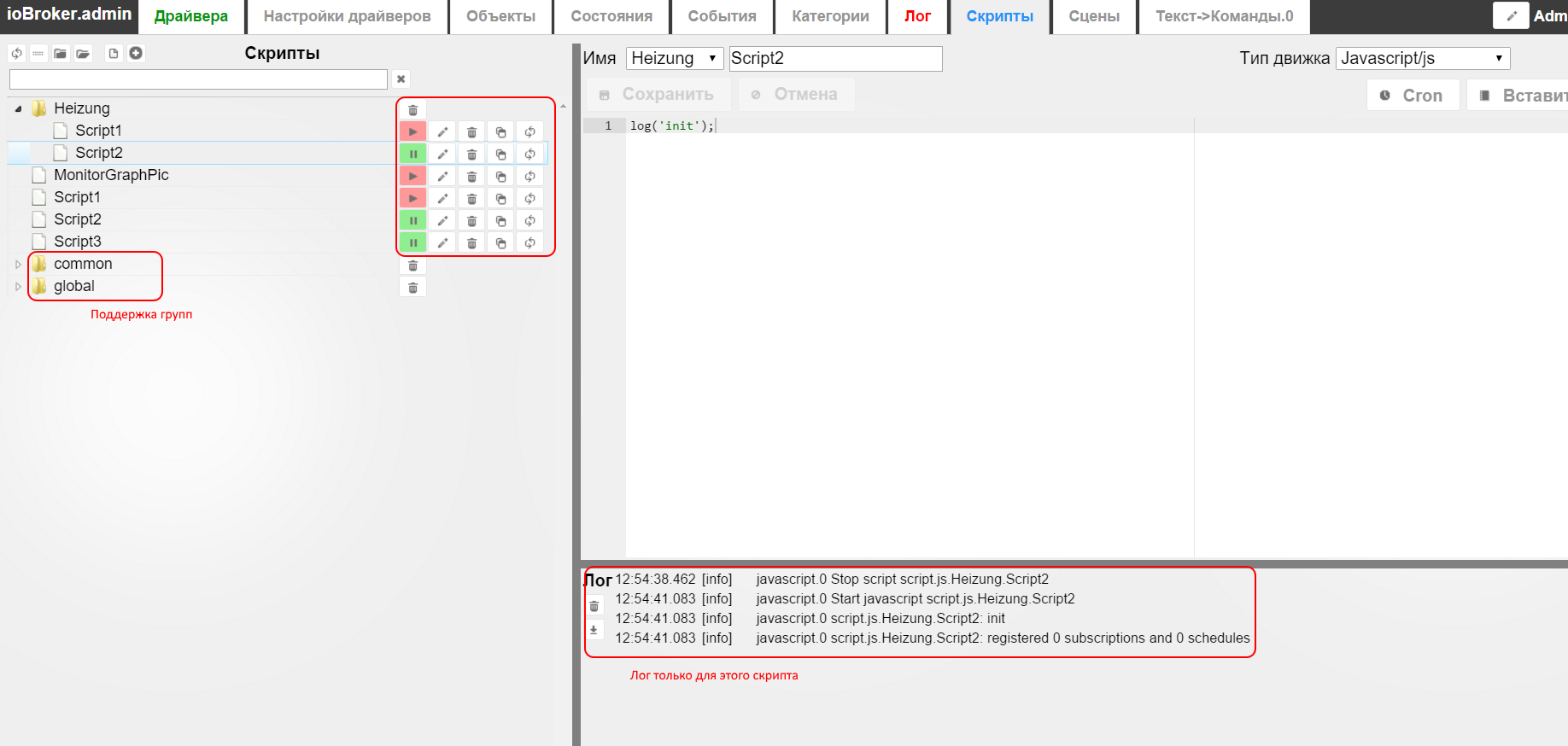Edit Heizung Script2 with pencil icon

tap(442, 154)
